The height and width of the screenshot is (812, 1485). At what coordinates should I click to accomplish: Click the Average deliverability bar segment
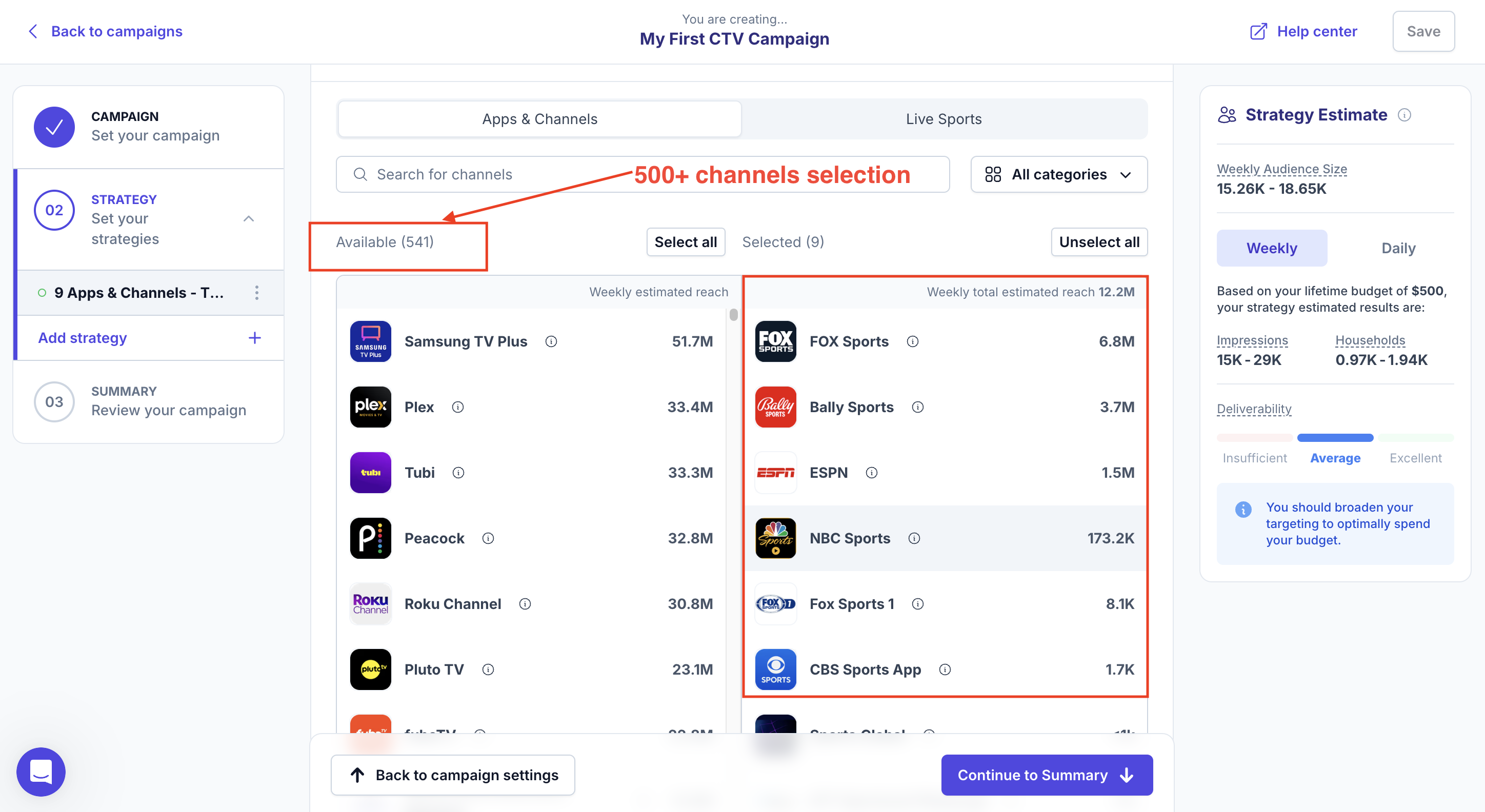pos(1335,438)
